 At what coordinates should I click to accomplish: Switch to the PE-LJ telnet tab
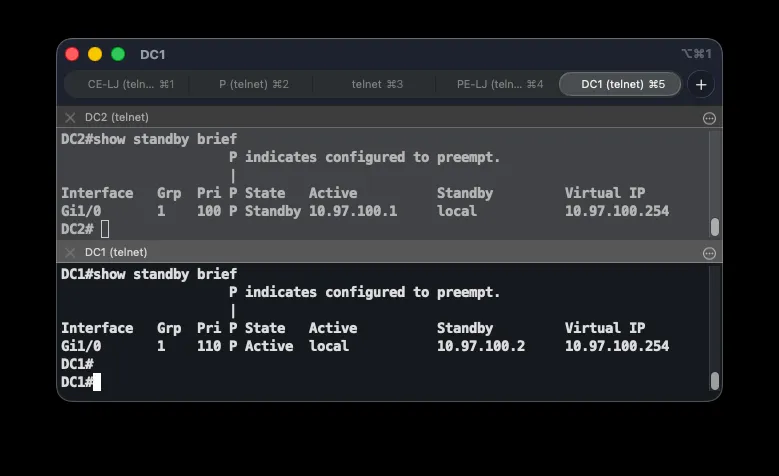[x=500, y=84]
